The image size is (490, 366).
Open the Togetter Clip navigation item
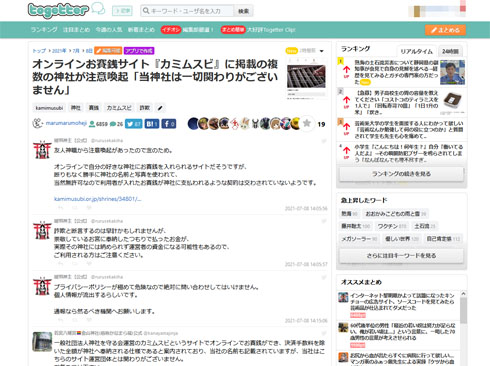[x=258, y=30]
